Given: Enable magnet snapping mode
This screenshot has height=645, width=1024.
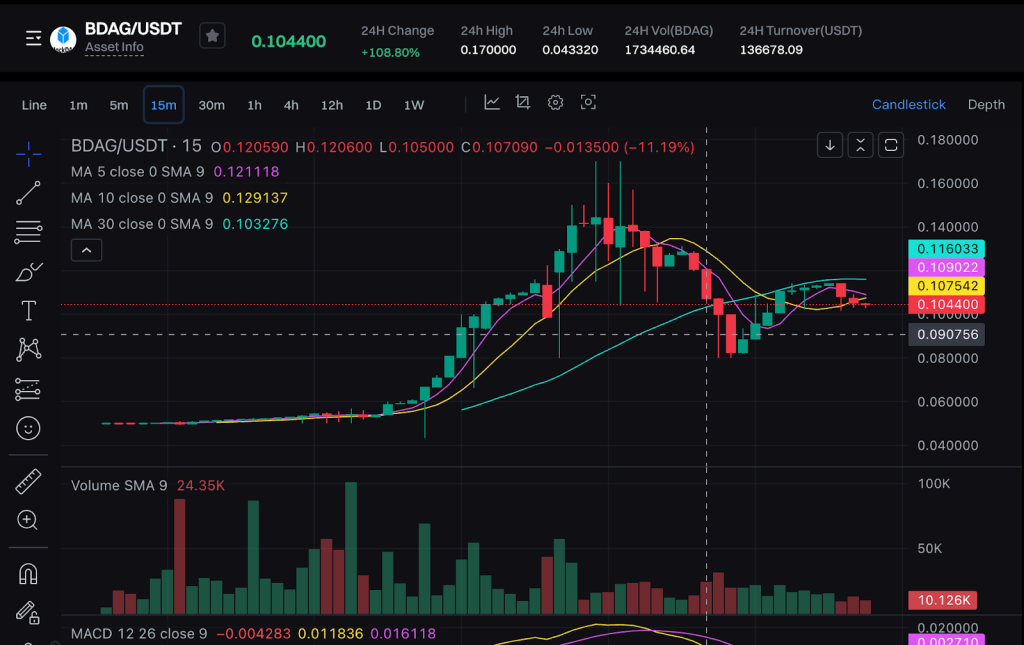Looking at the screenshot, I should (27, 573).
